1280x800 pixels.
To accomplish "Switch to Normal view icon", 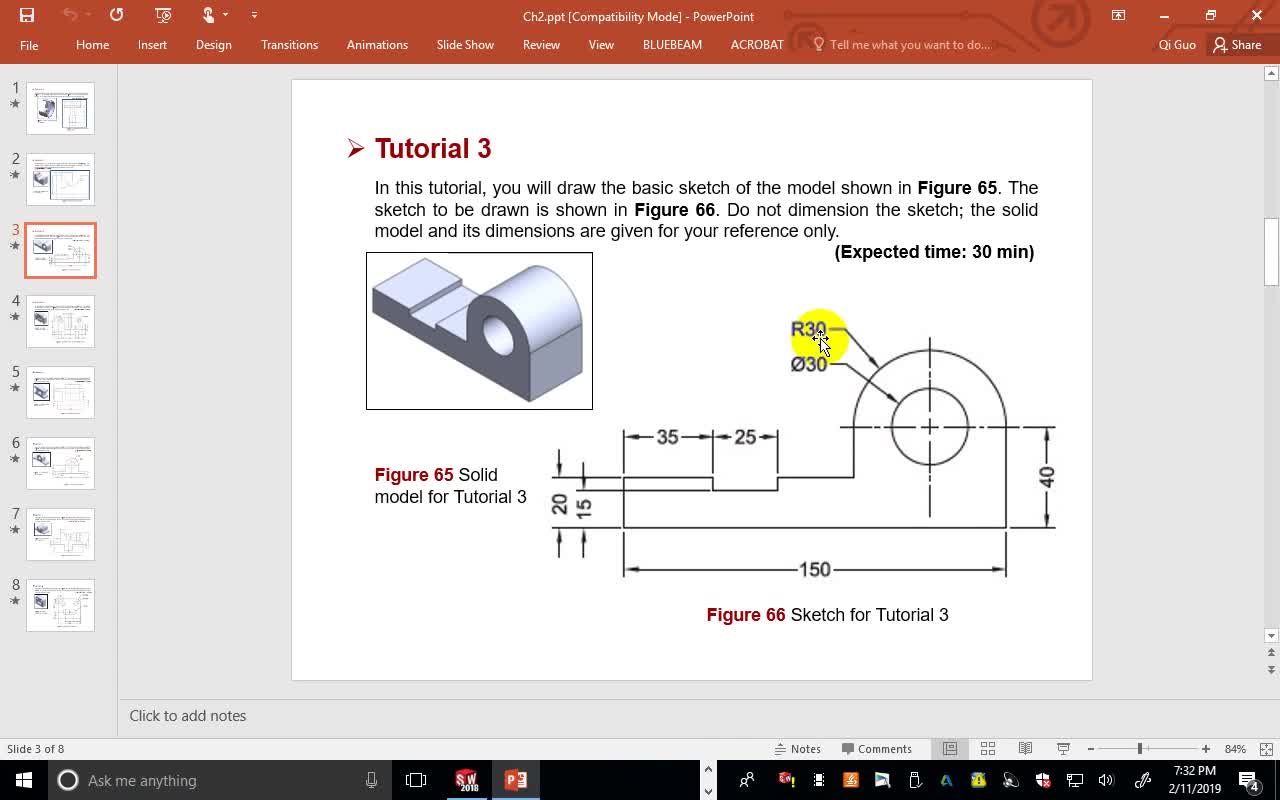I will 950,749.
